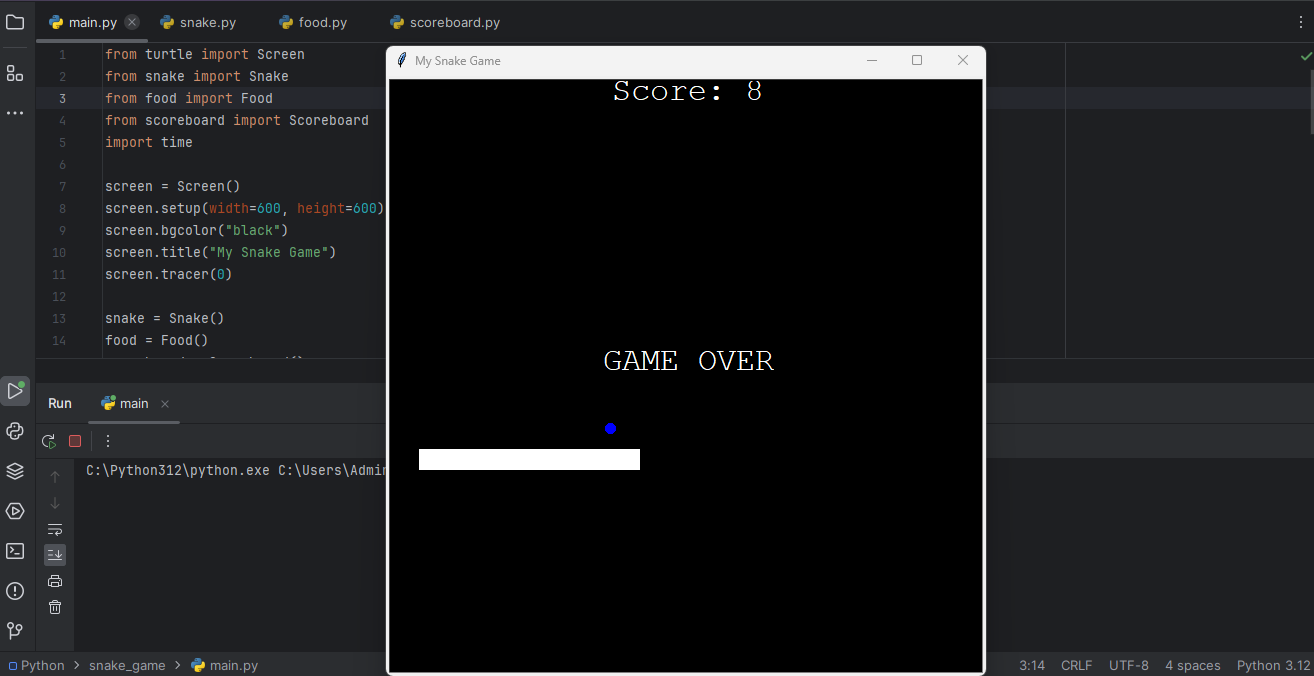Rerun the main script
The image size is (1314, 676).
[49, 441]
